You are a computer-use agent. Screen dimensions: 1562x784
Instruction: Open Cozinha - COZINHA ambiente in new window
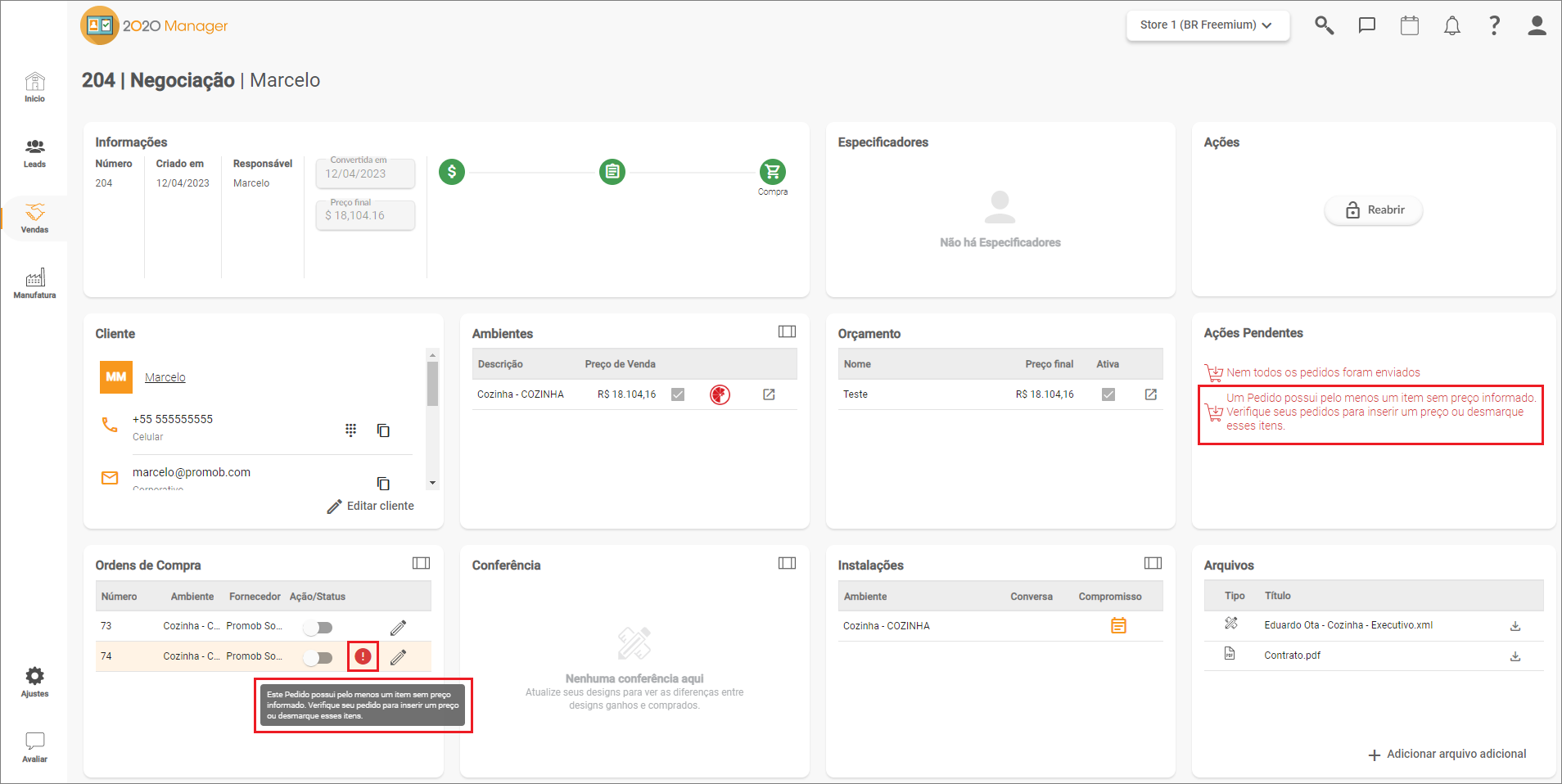click(x=769, y=394)
